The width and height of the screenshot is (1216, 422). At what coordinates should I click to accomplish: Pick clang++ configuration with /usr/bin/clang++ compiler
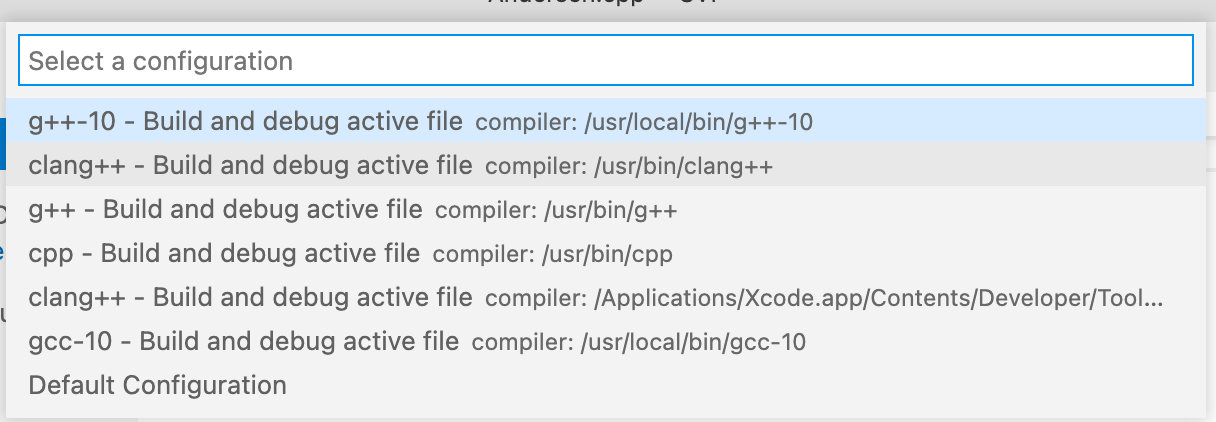click(606, 166)
